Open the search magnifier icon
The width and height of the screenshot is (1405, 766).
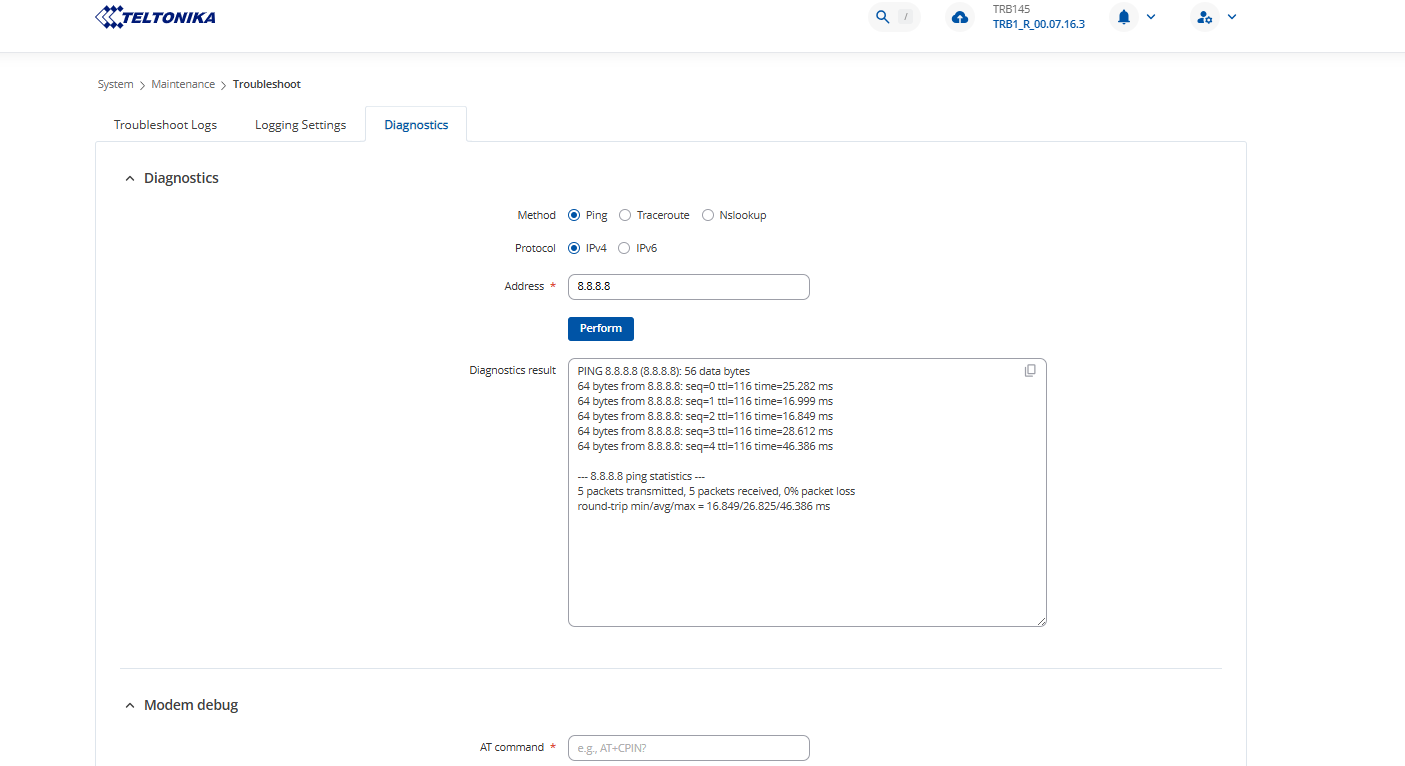click(x=882, y=17)
